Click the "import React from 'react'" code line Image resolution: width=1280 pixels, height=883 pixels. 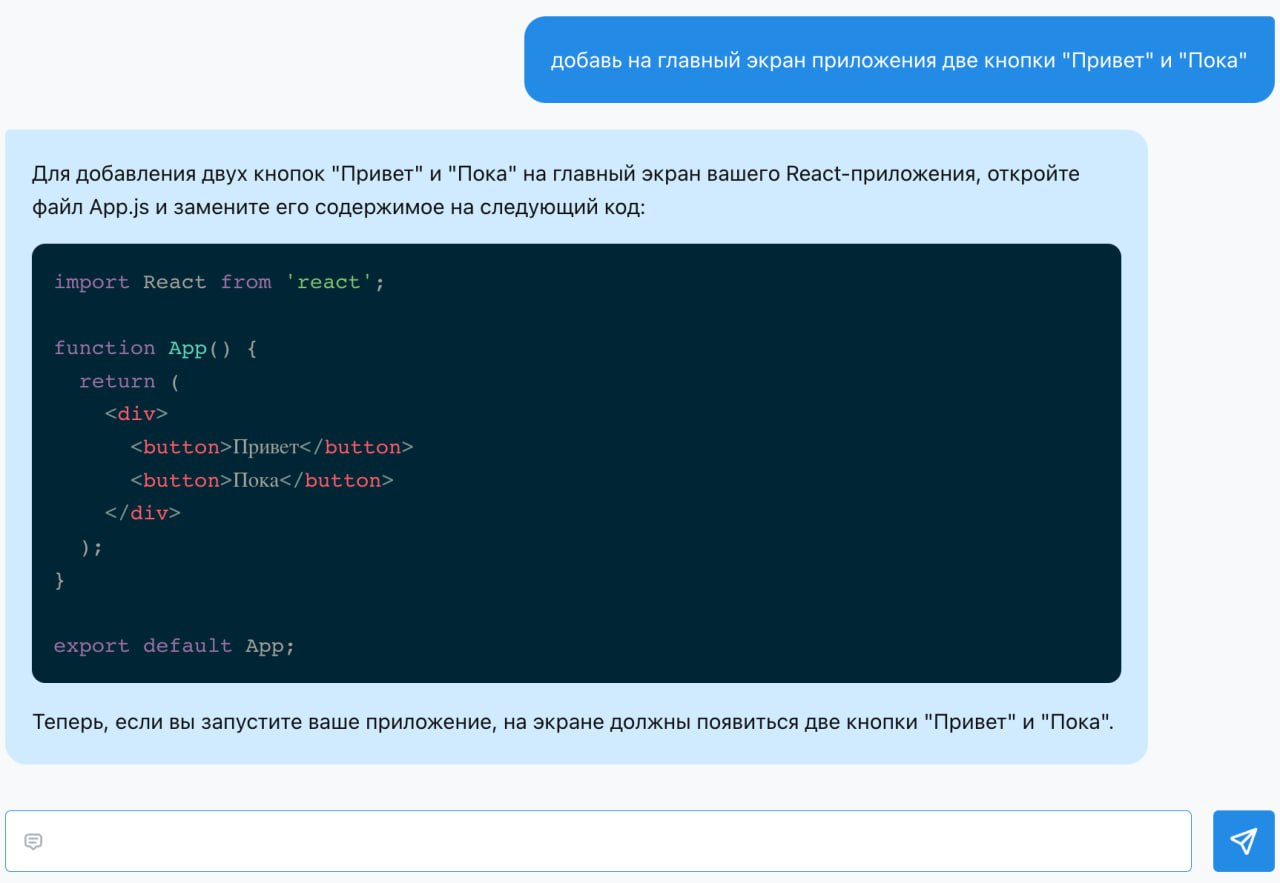(x=219, y=282)
